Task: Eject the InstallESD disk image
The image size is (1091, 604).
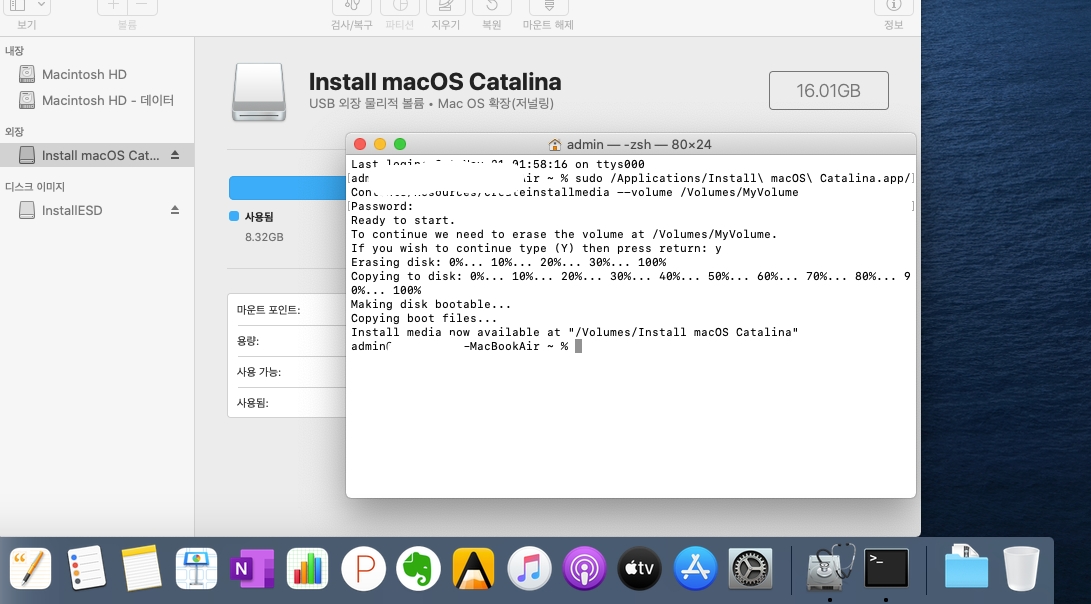Action: (x=175, y=210)
